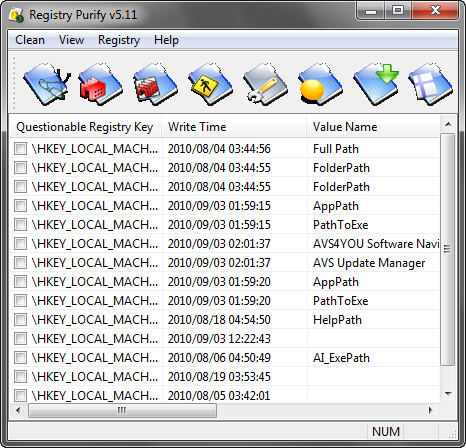This screenshot has height=448, width=466.
Task: Check the row written 2010/08/05 03:42:01
Action: tap(20, 395)
